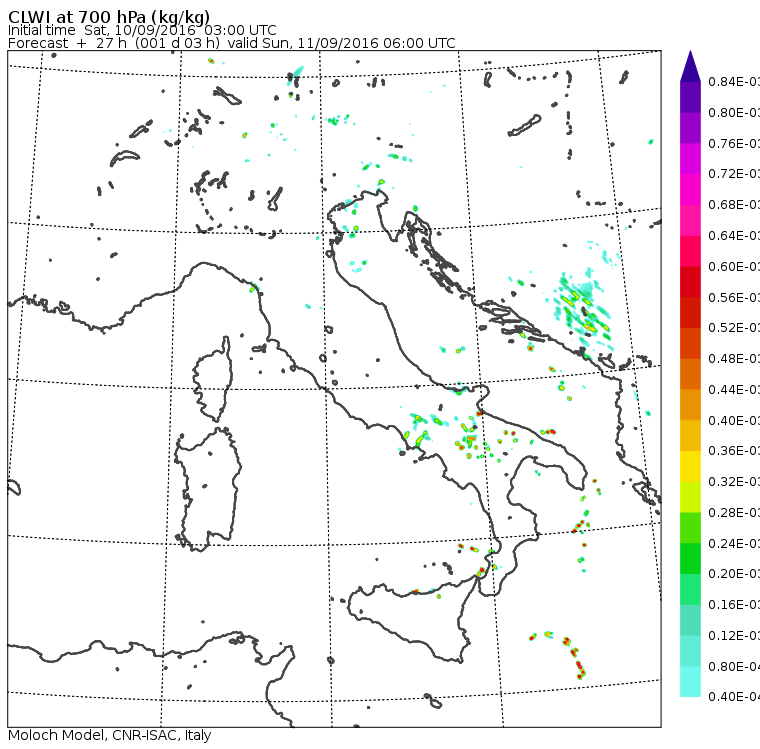Viewport: 760px width, 749px height.
Task: Click the 0.84E-03 colorbar label
Action: pos(734,81)
